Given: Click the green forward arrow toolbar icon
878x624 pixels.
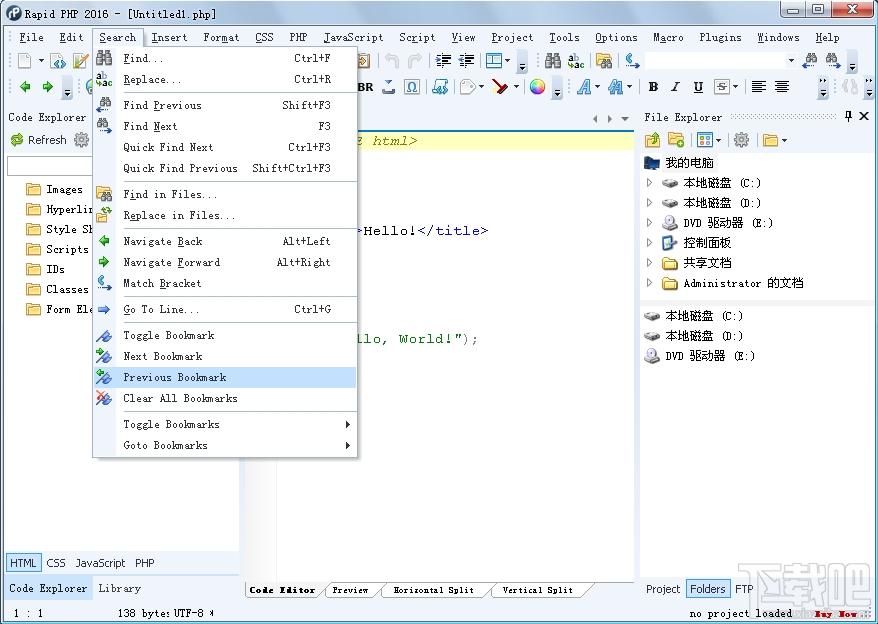Looking at the screenshot, I should (x=48, y=87).
